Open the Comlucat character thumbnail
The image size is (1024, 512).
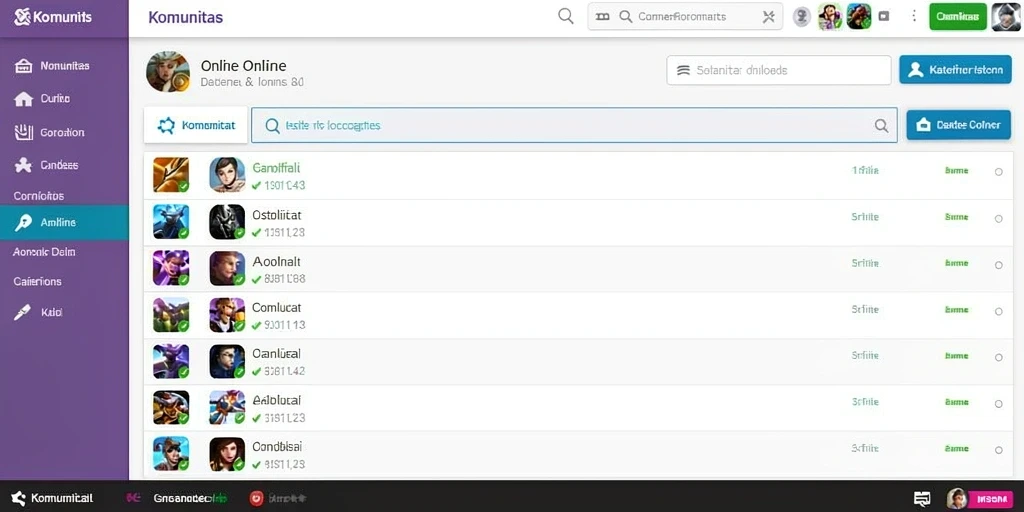[x=227, y=315]
